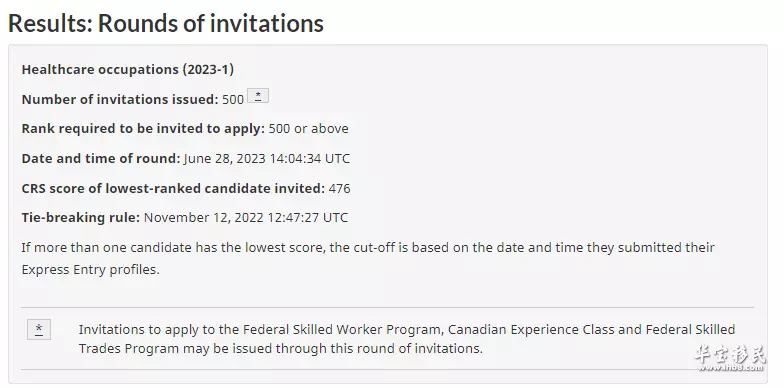The height and width of the screenshot is (388, 784).
Task: Click the asterisk footnote link beside 500
Action: (x=258, y=96)
